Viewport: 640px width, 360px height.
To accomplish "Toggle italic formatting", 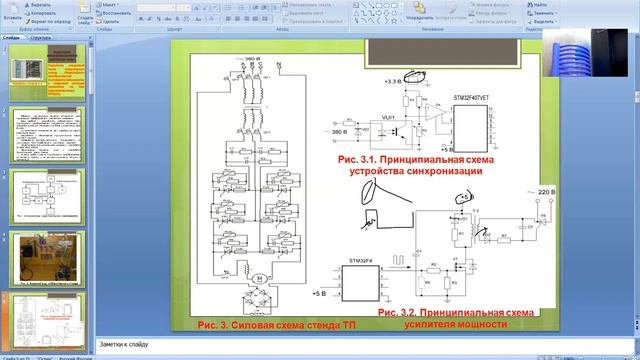I will coord(149,19).
